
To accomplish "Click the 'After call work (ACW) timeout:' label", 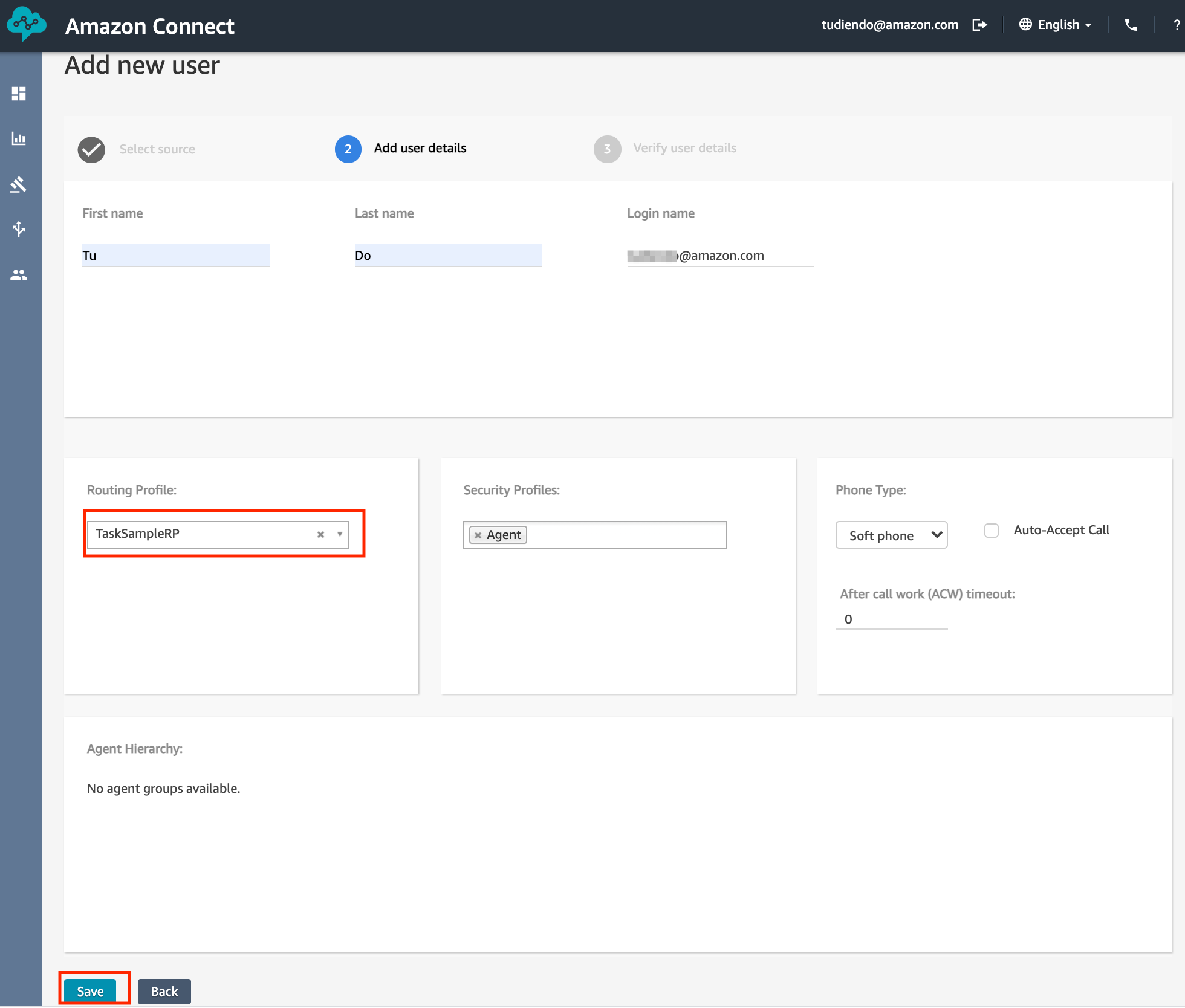I will pos(927,594).
